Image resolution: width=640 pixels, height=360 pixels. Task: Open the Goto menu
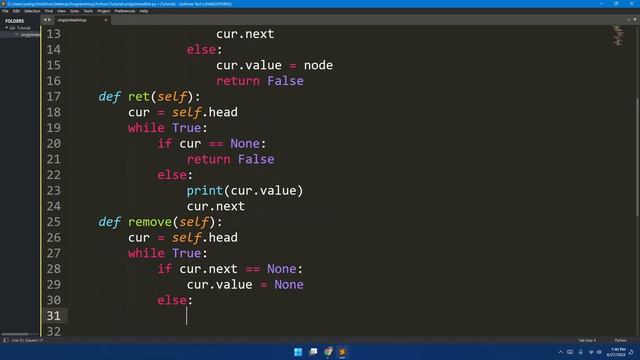pyautogui.click(x=74, y=11)
